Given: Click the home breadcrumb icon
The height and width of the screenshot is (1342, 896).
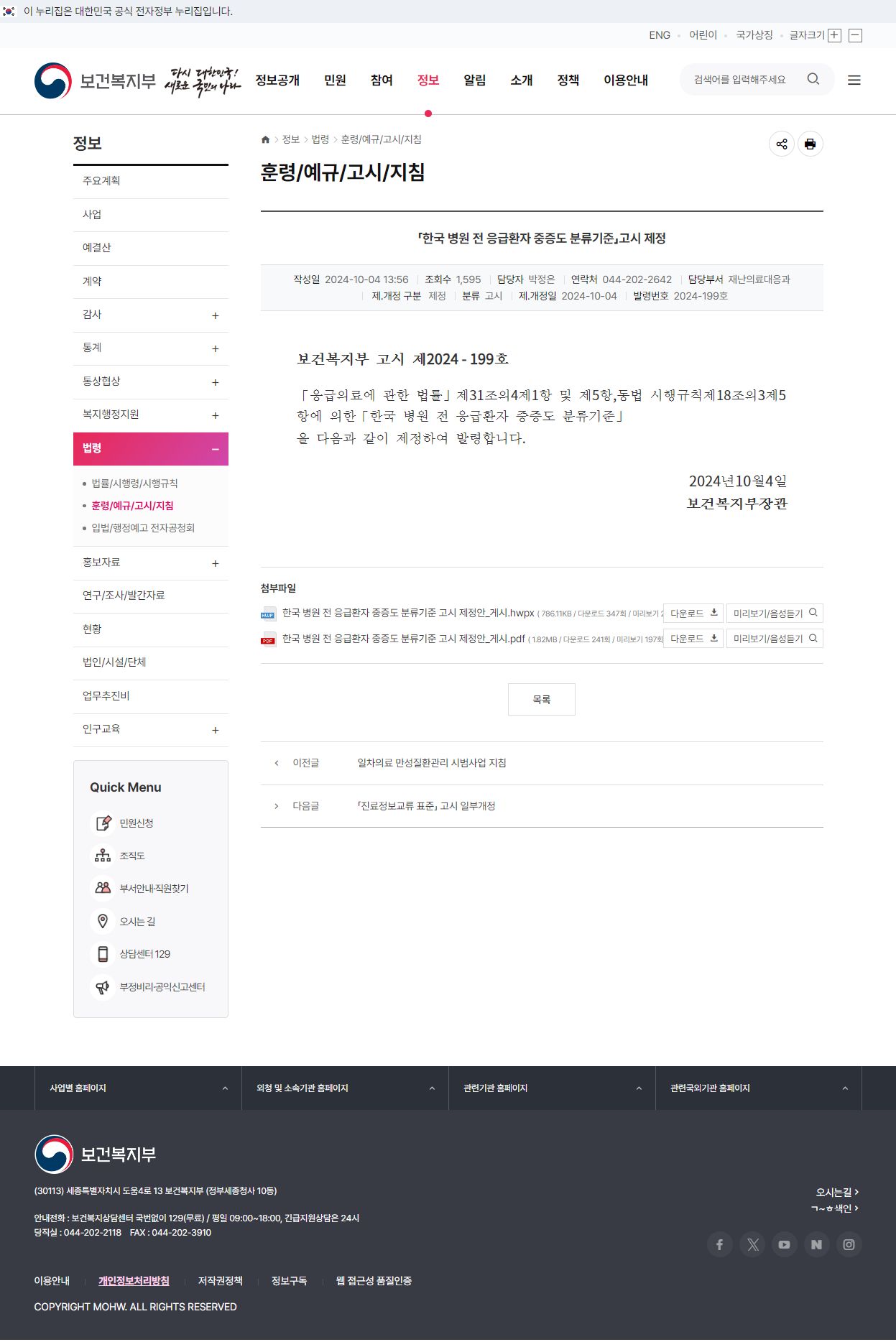Looking at the screenshot, I should [x=265, y=139].
